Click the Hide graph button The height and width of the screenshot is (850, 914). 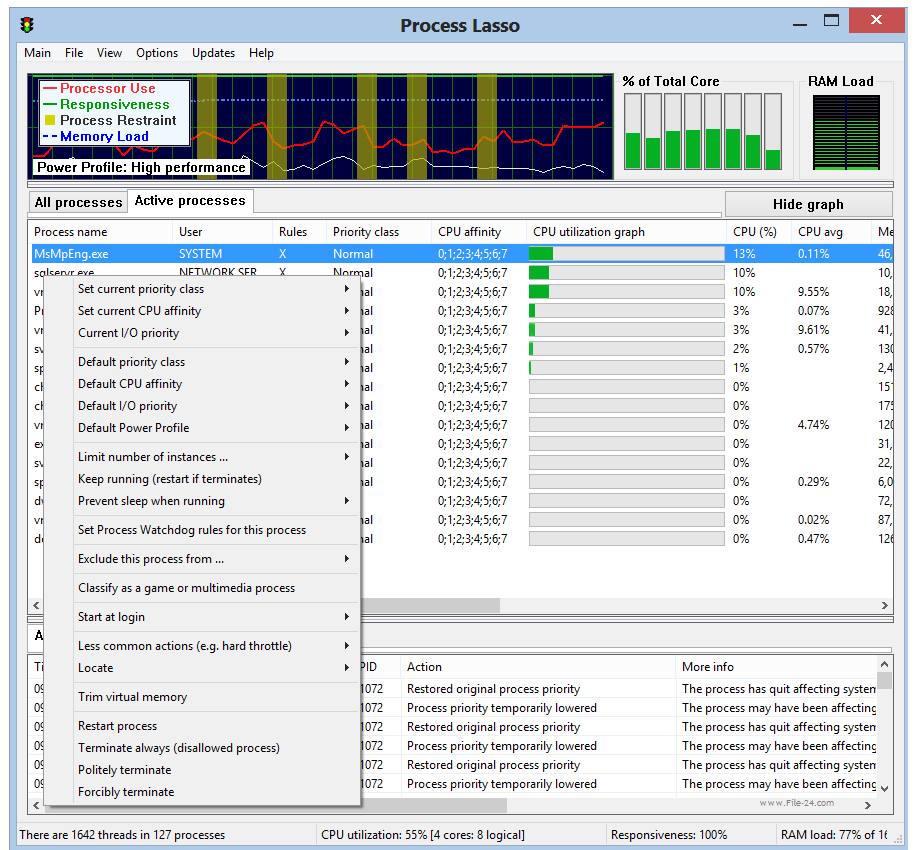pos(808,203)
